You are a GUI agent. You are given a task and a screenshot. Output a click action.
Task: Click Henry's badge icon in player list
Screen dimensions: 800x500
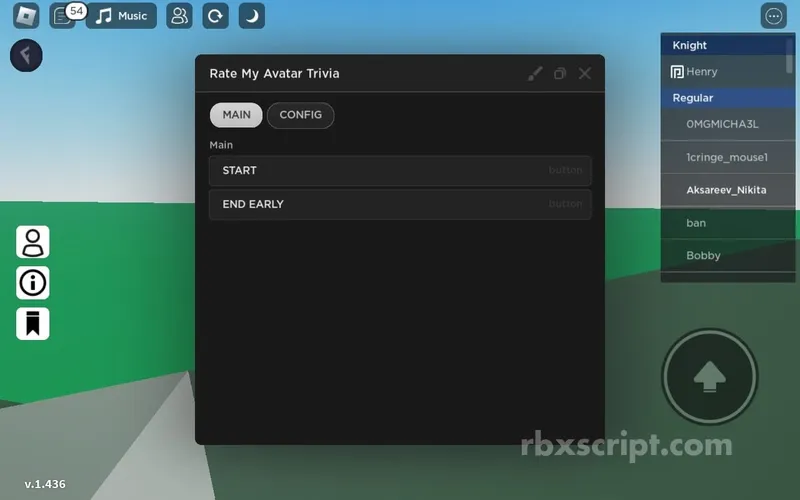[x=677, y=72]
